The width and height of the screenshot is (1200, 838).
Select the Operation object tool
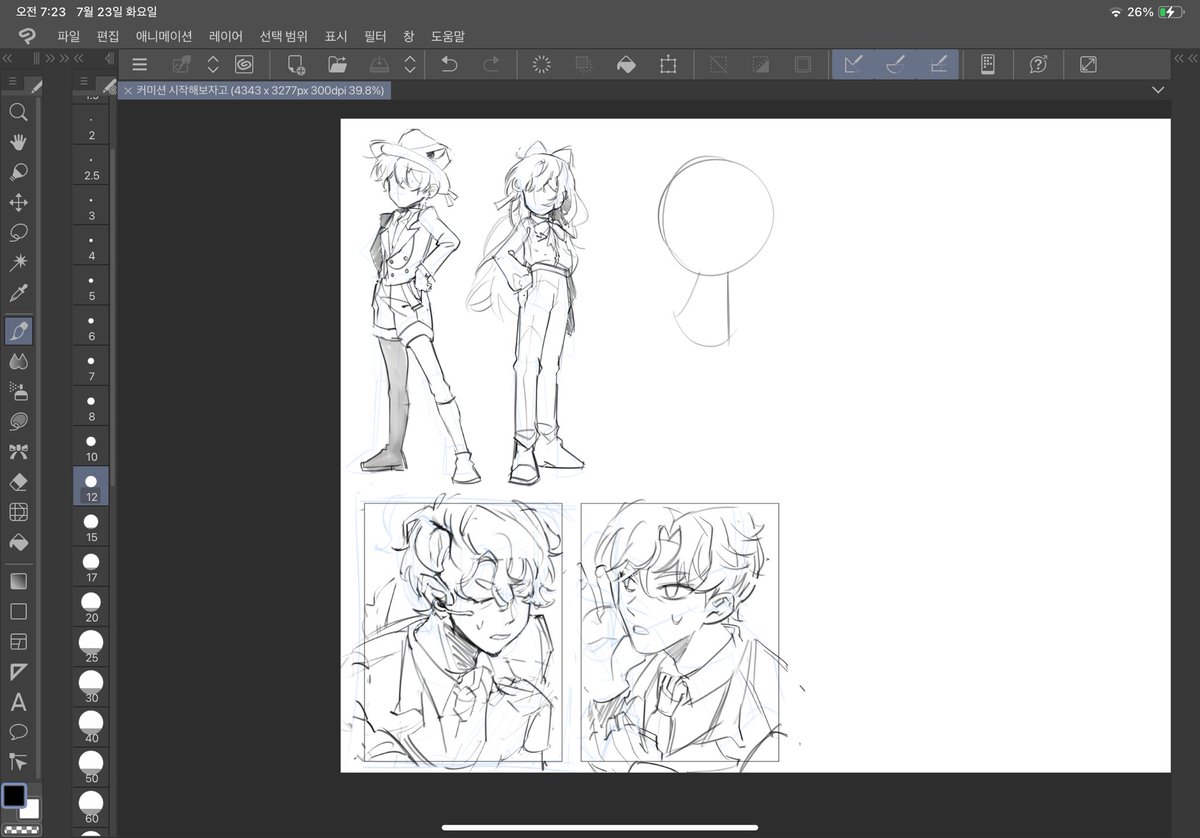point(18,172)
